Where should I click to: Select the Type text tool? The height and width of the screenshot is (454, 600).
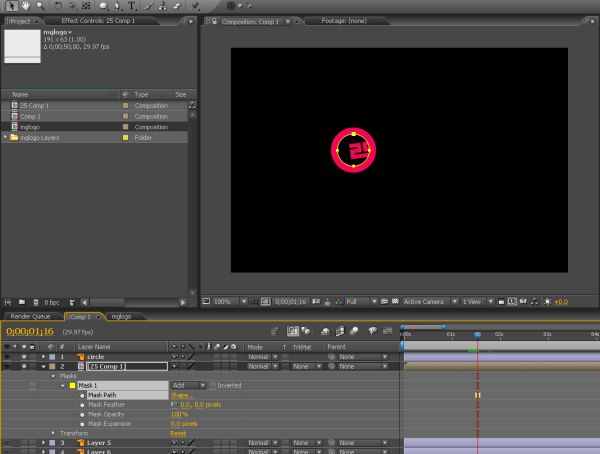pos(132,6)
